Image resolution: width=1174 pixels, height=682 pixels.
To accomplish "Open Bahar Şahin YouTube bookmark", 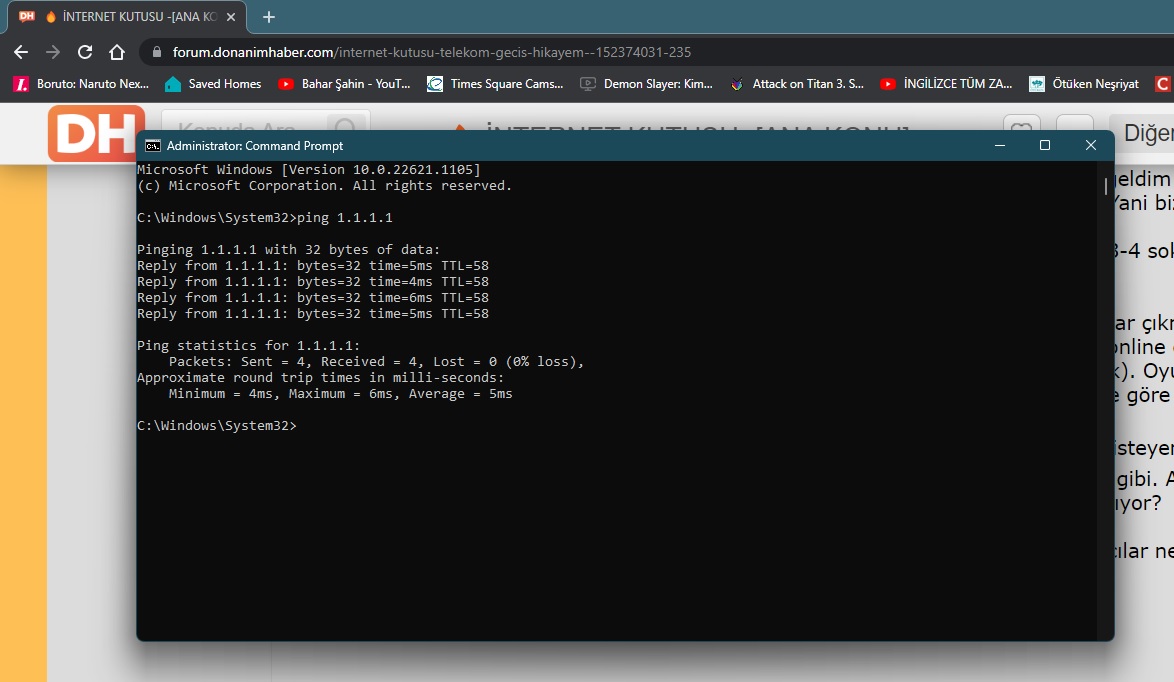I will click(x=344, y=84).
